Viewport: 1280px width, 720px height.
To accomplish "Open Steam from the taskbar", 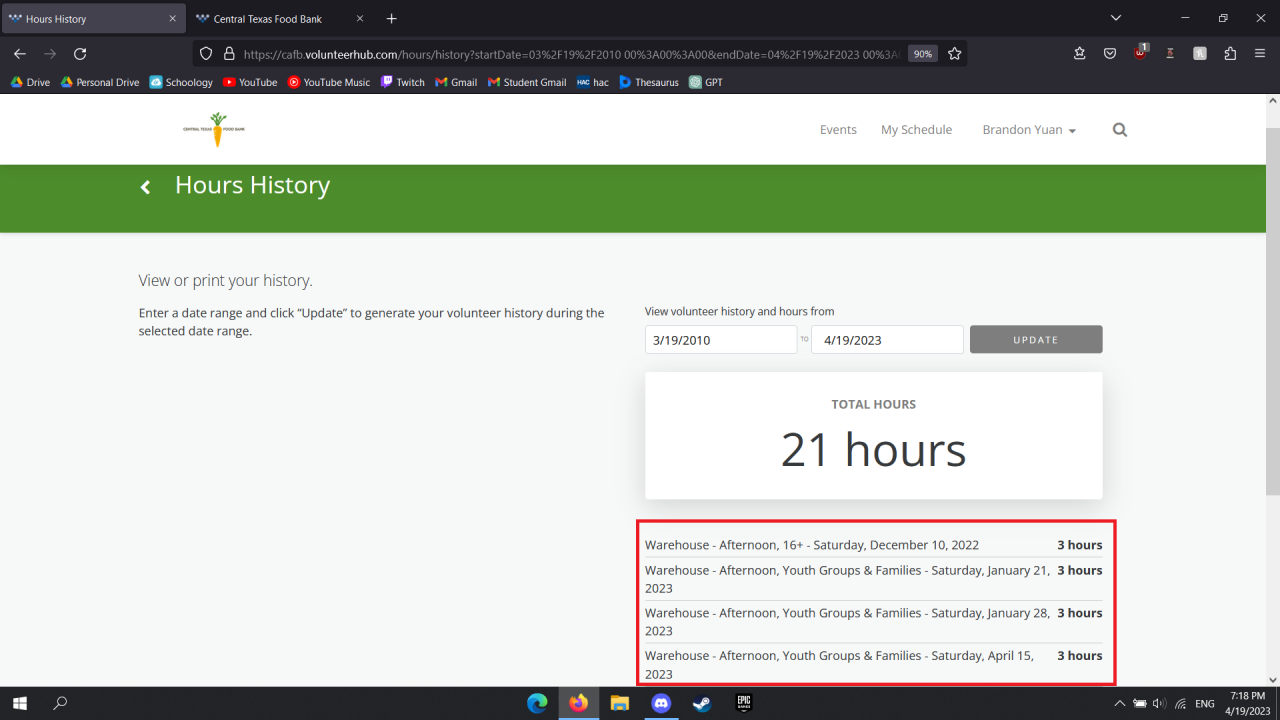I will (x=702, y=703).
